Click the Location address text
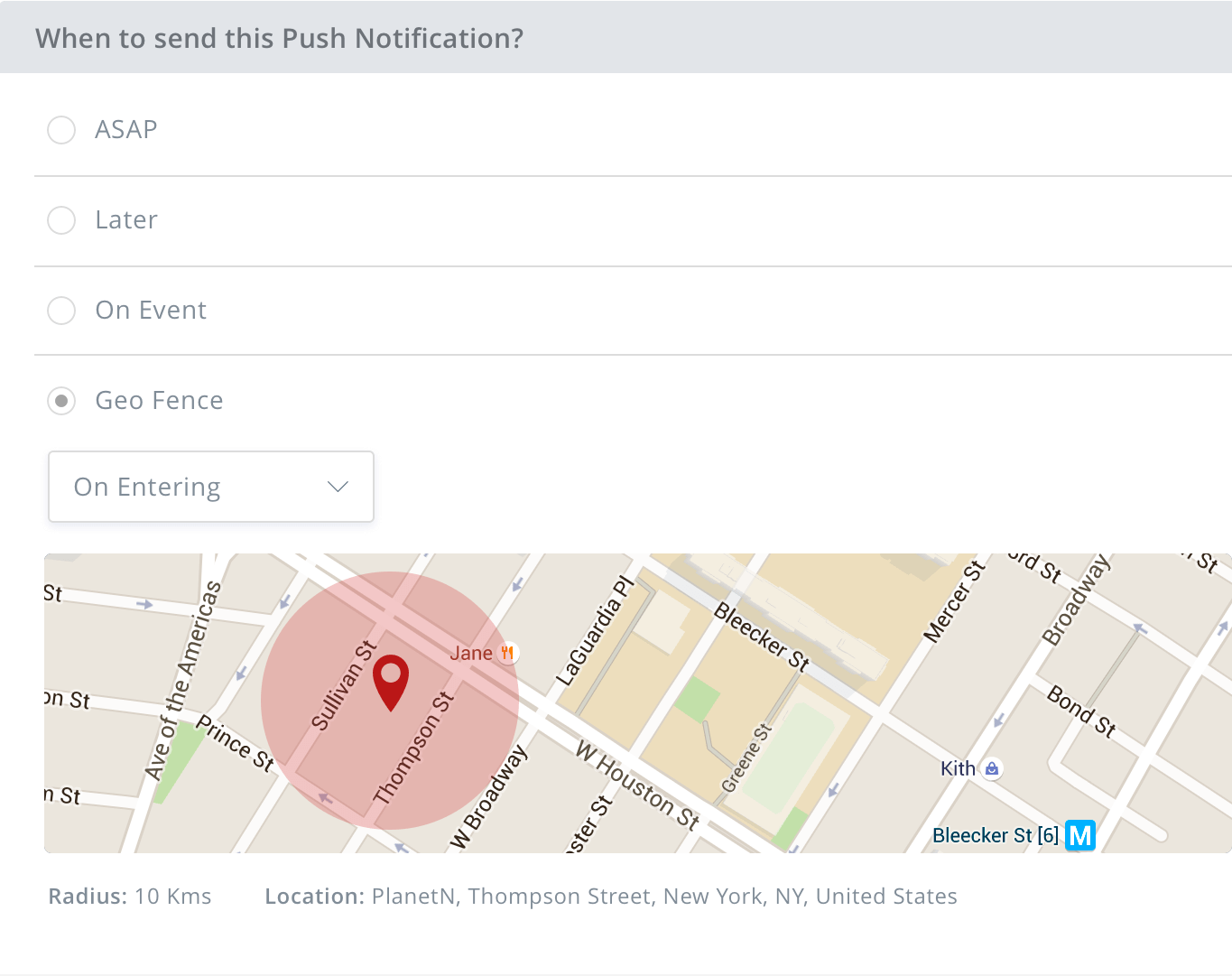Viewport: 1232px width, 976px height. click(611, 897)
